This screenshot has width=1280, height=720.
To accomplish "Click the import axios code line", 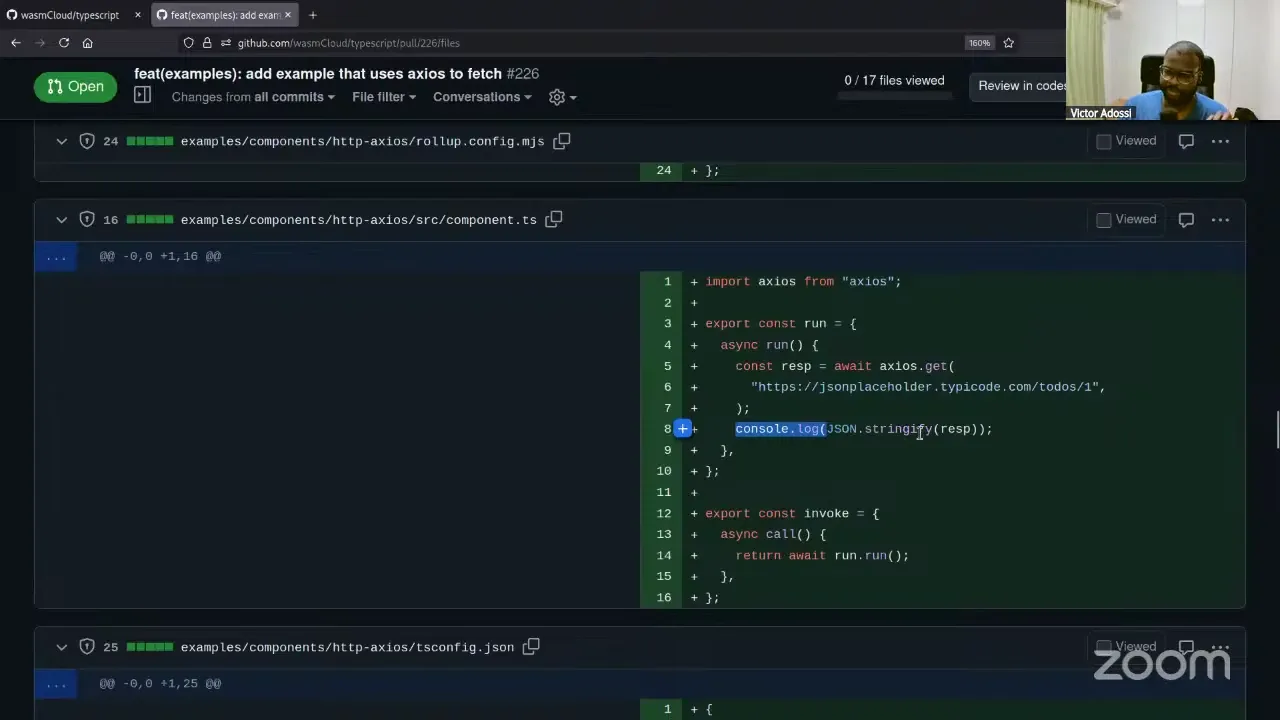I will [x=803, y=281].
